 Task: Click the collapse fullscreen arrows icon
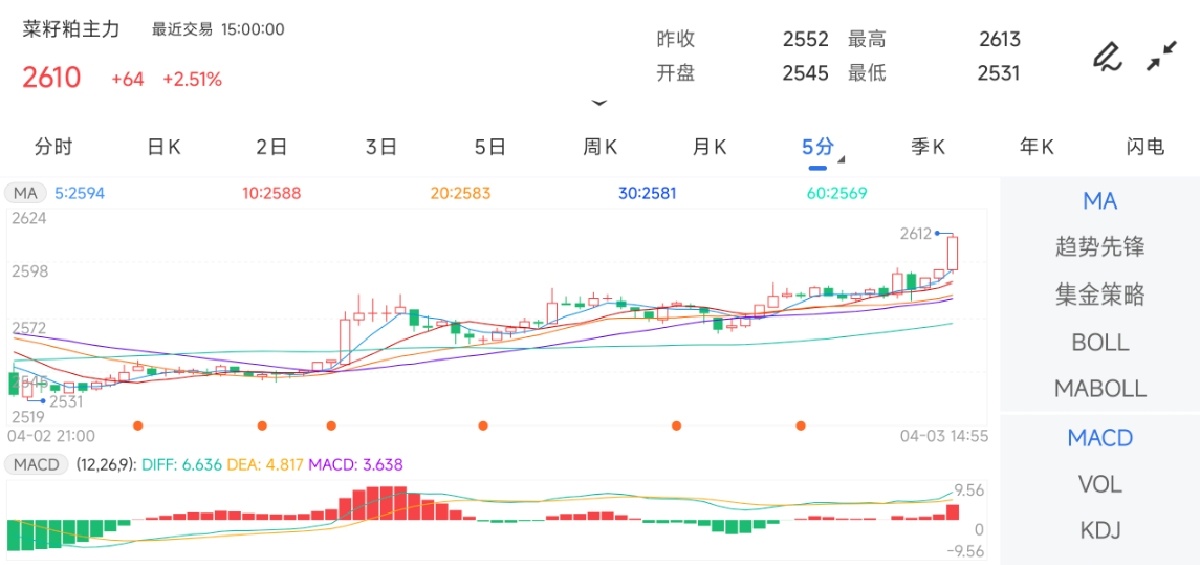coord(1161,56)
